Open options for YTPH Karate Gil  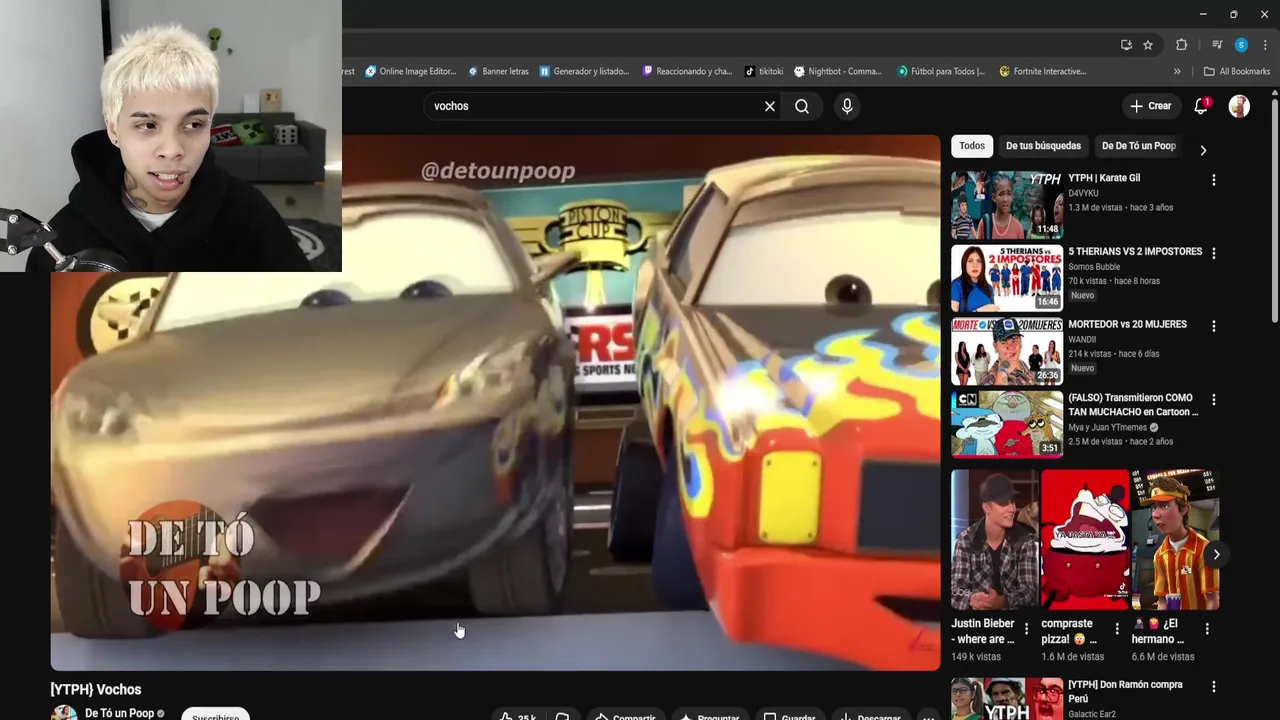1214,180
